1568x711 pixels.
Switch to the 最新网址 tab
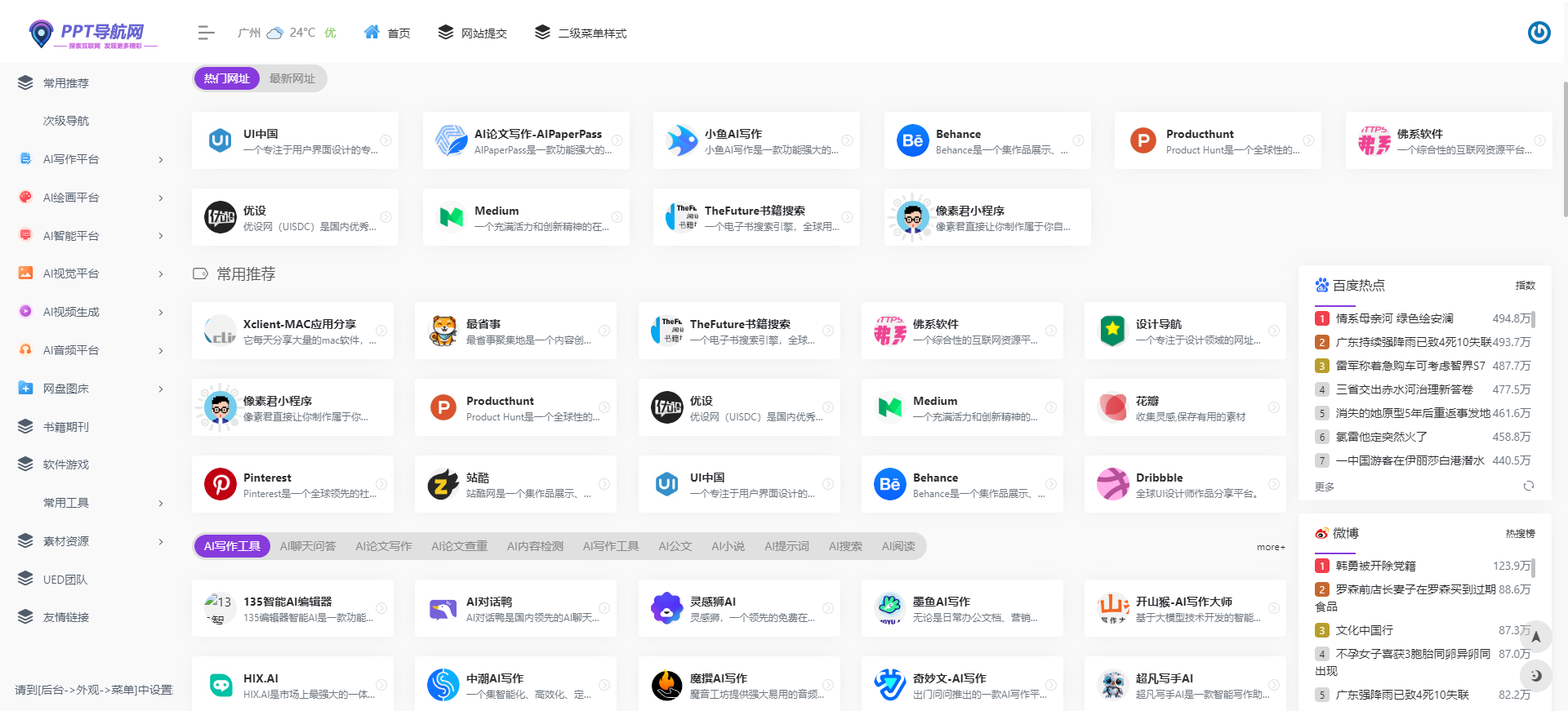[x=292, y=78]
